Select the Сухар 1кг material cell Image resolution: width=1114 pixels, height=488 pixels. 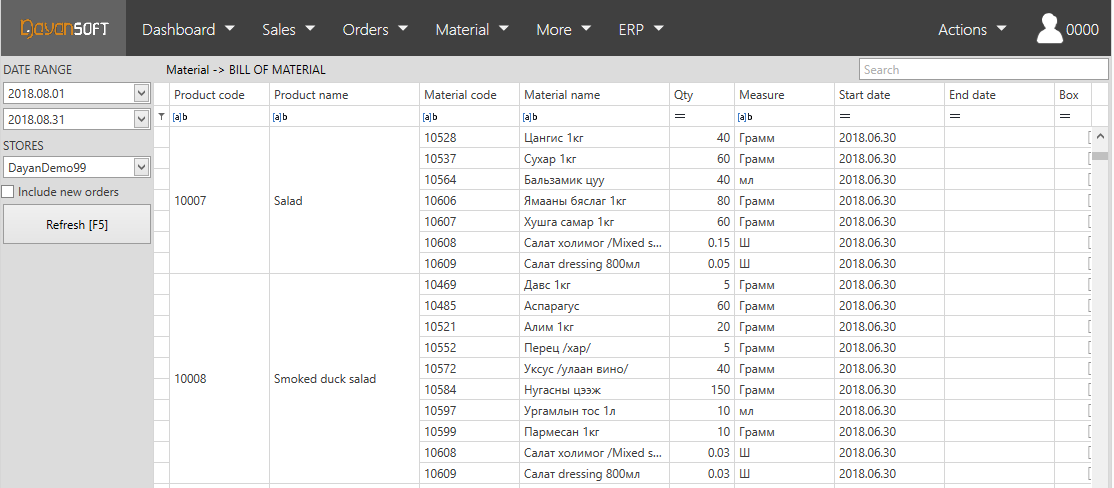click(595, 158)
